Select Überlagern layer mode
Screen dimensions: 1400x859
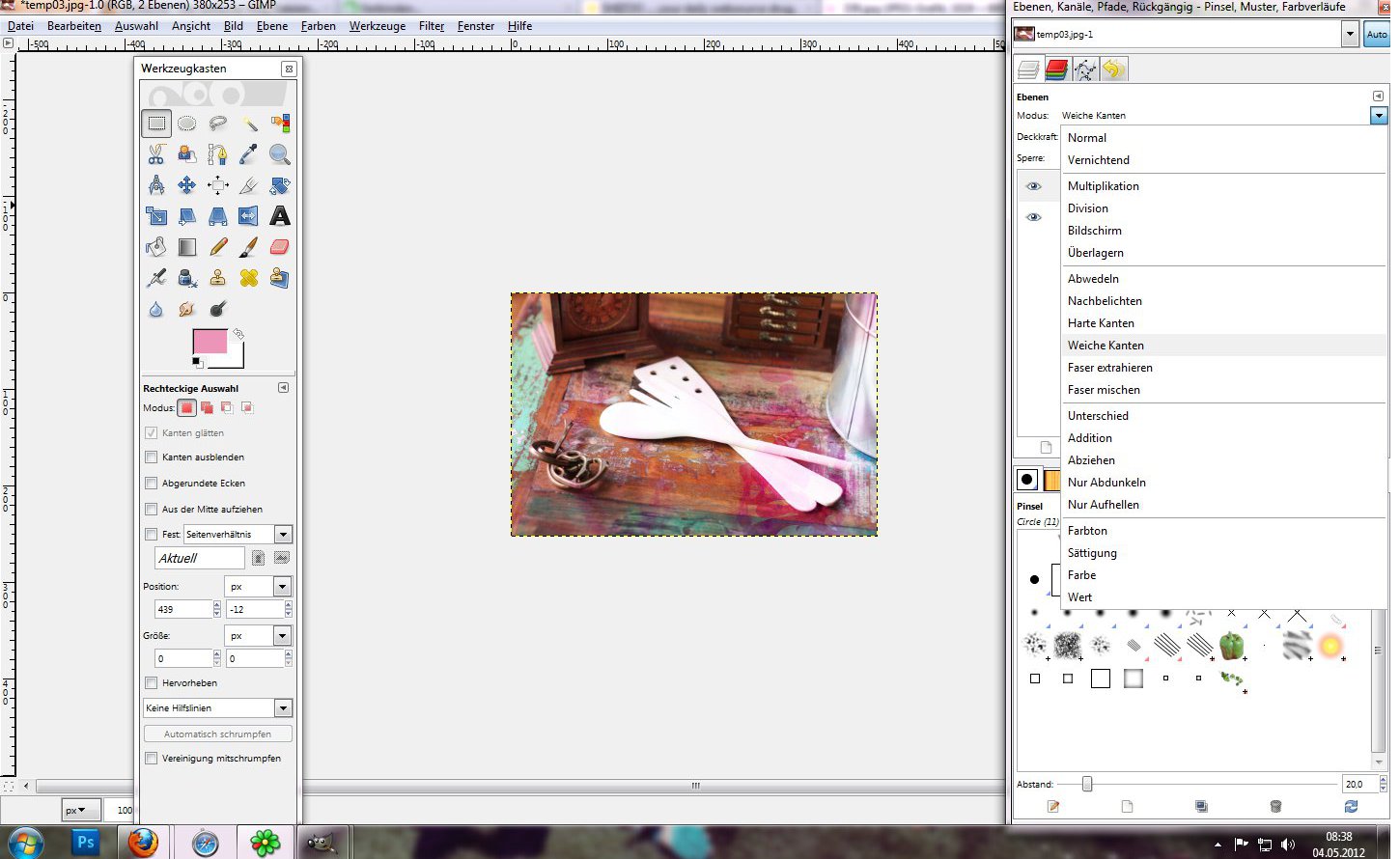(x=1095, y=253)
